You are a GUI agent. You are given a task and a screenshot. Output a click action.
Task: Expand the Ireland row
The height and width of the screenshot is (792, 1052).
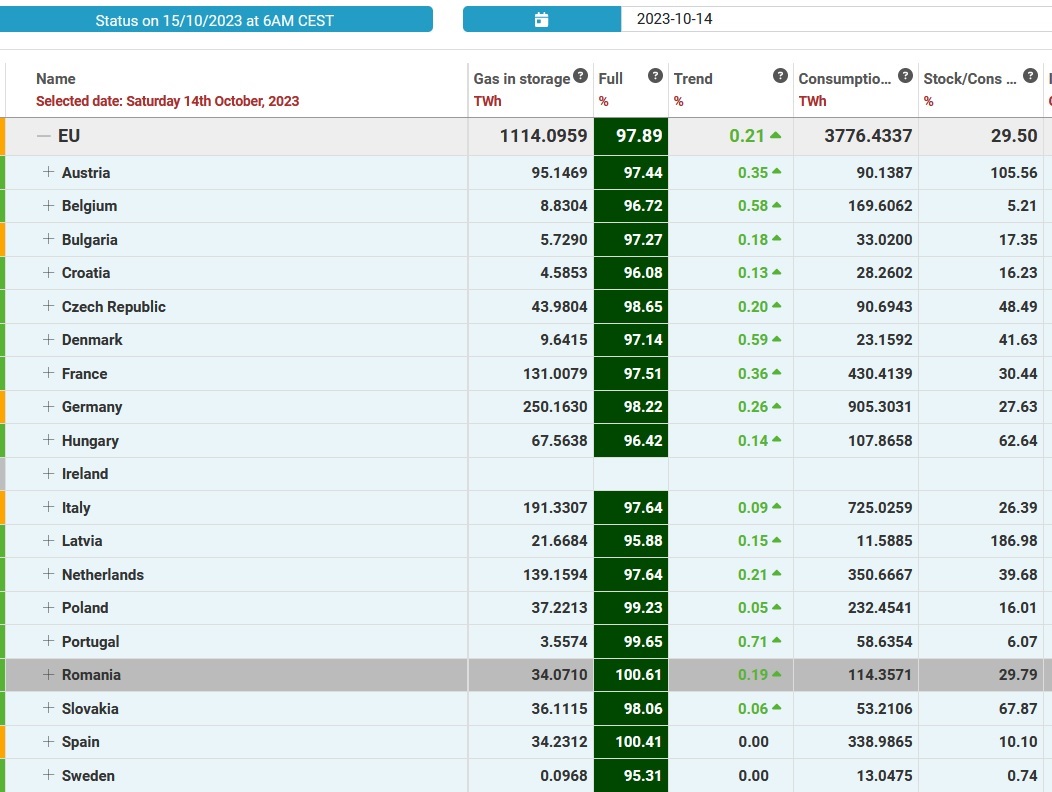[48, 473]
